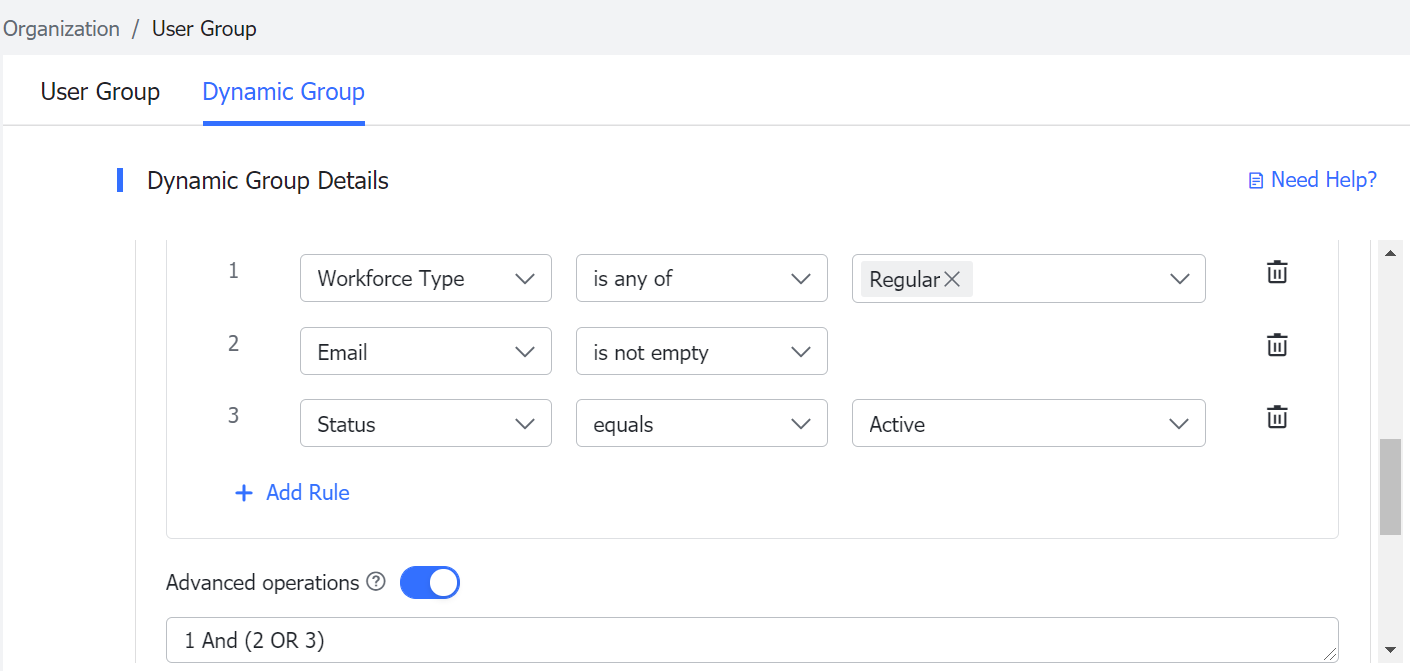This screenshot has width=1410, height=671.
Task: Switch to the User Group tab
Action: [x=100, y=91]
